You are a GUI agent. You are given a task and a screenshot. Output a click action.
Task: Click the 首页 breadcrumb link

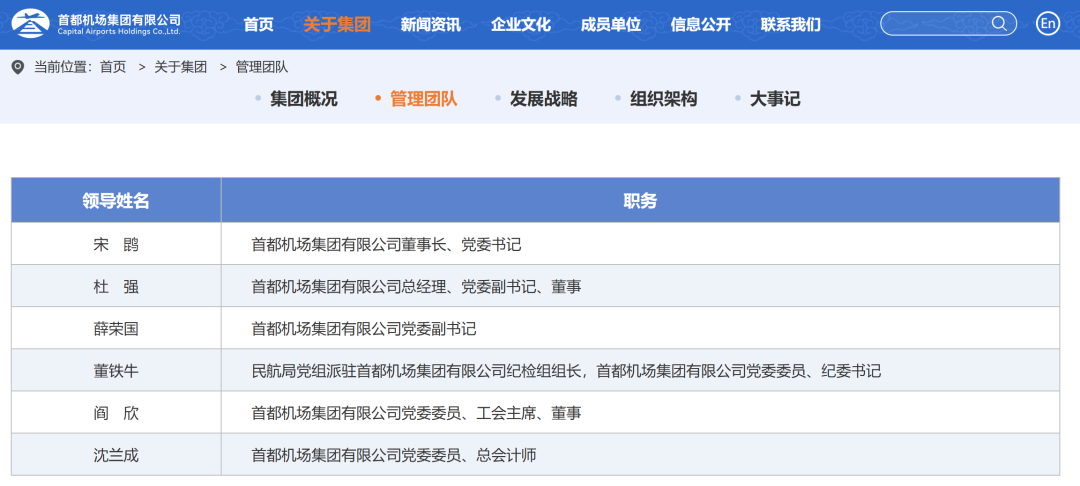pyautogui.click(x=113, y=67)
